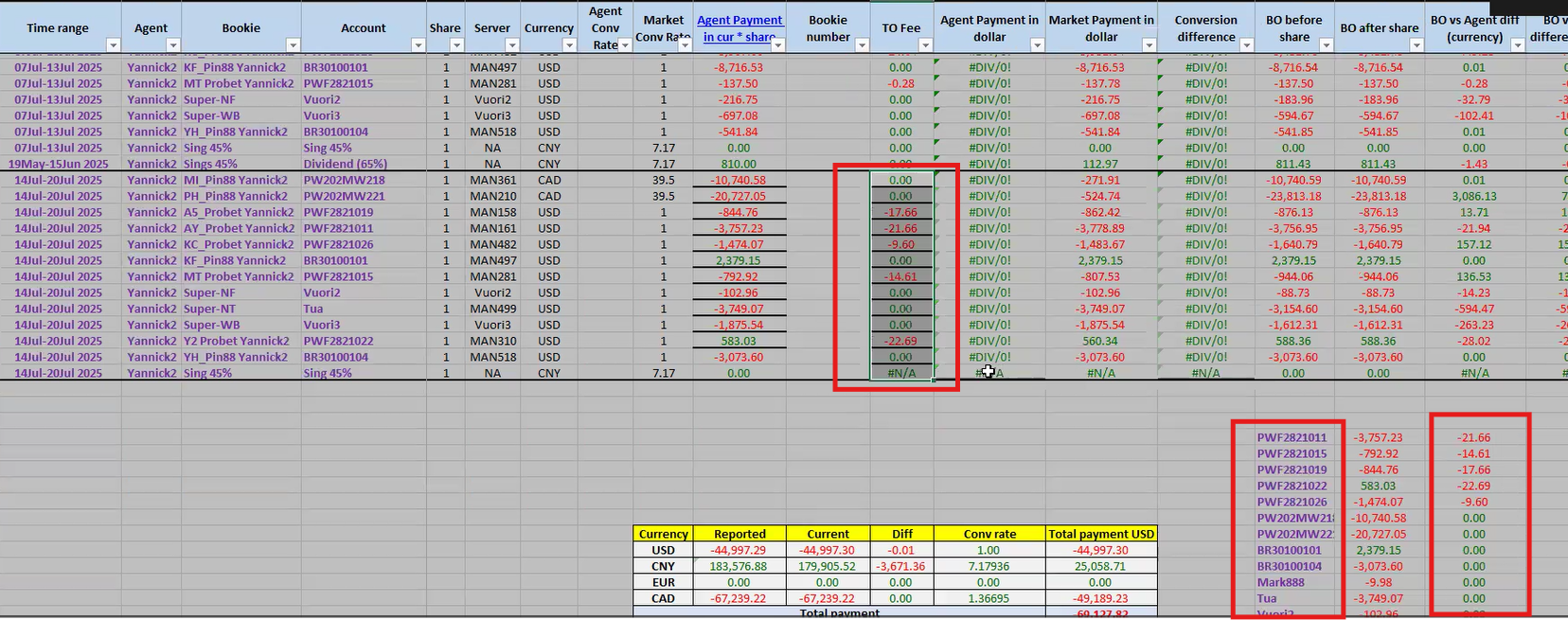1568x620 pixels.
Task: Select the Conv rate cell showing 7.17936
Action: click(989, 566)
